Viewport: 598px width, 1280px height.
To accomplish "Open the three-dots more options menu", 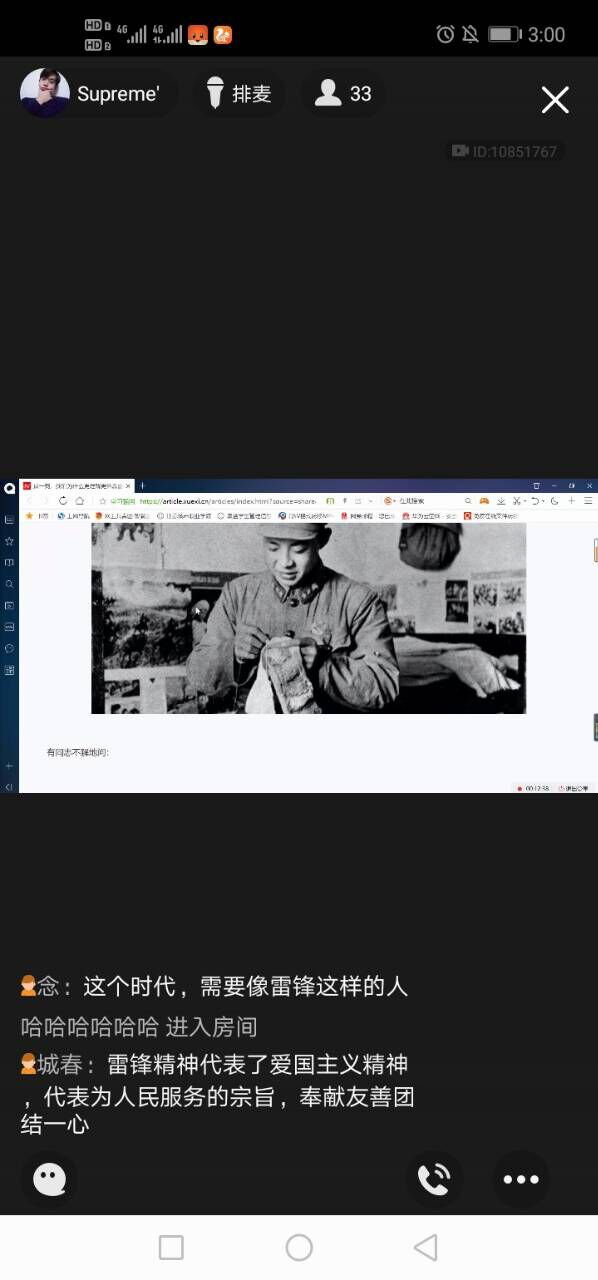I will point(521,1179).
